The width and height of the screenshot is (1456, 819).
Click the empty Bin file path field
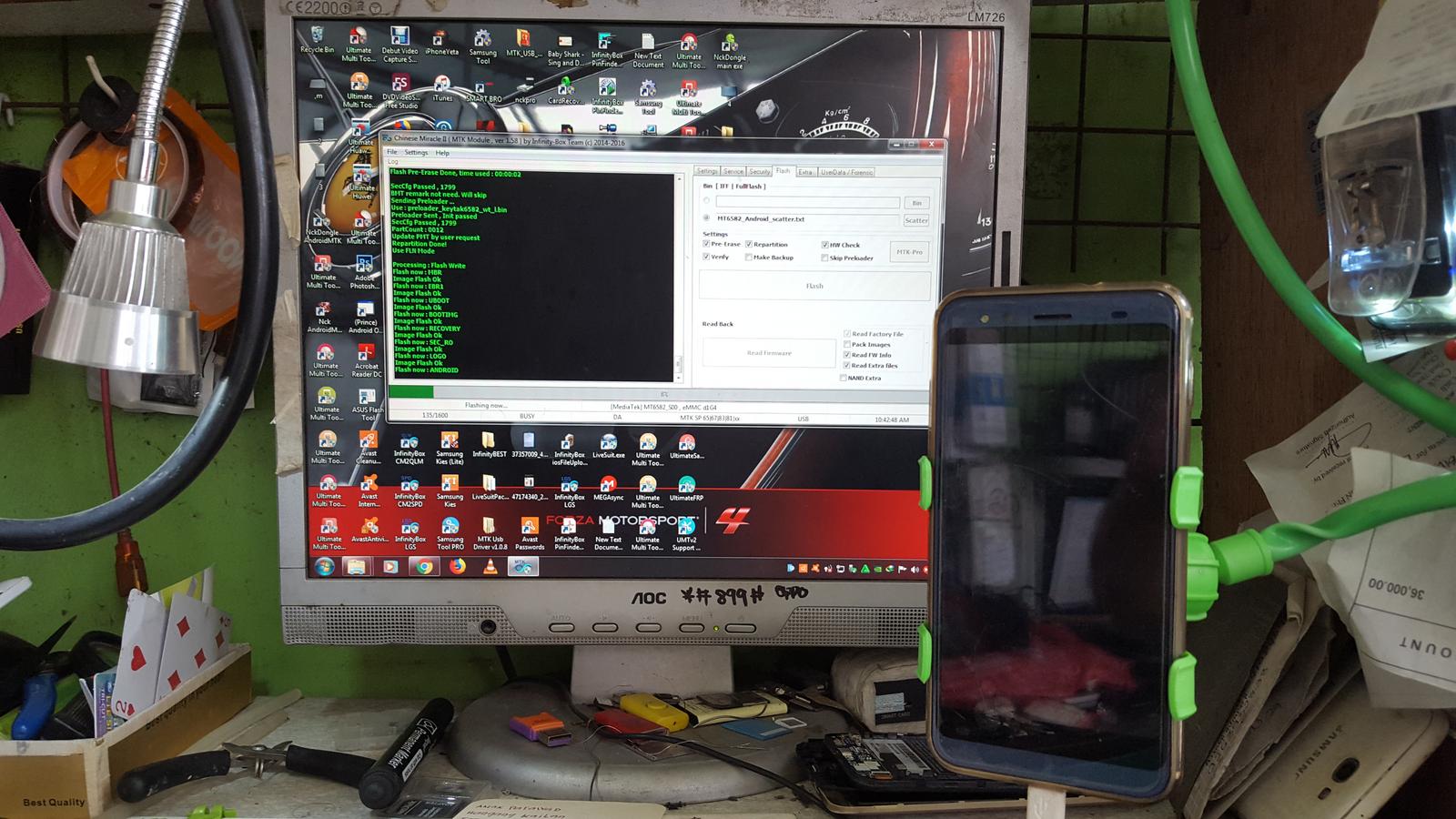coord(808,202)
